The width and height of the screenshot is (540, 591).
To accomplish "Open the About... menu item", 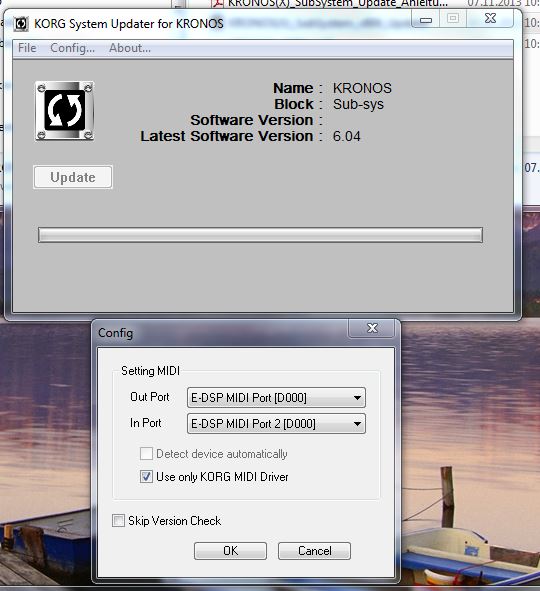I will click(130, 48).
